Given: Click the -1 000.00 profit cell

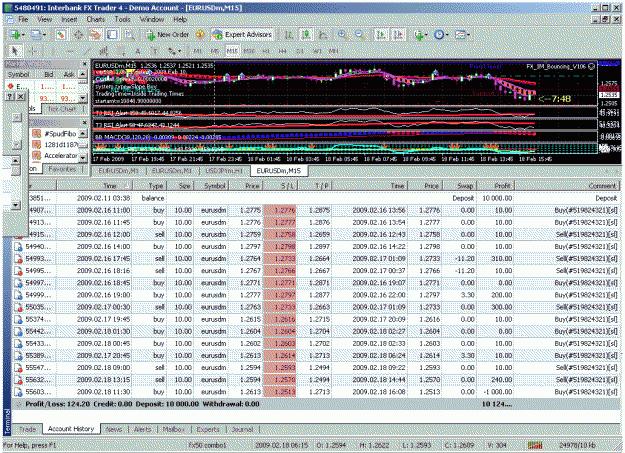Looking at the screenshot, I should point(495,392).
